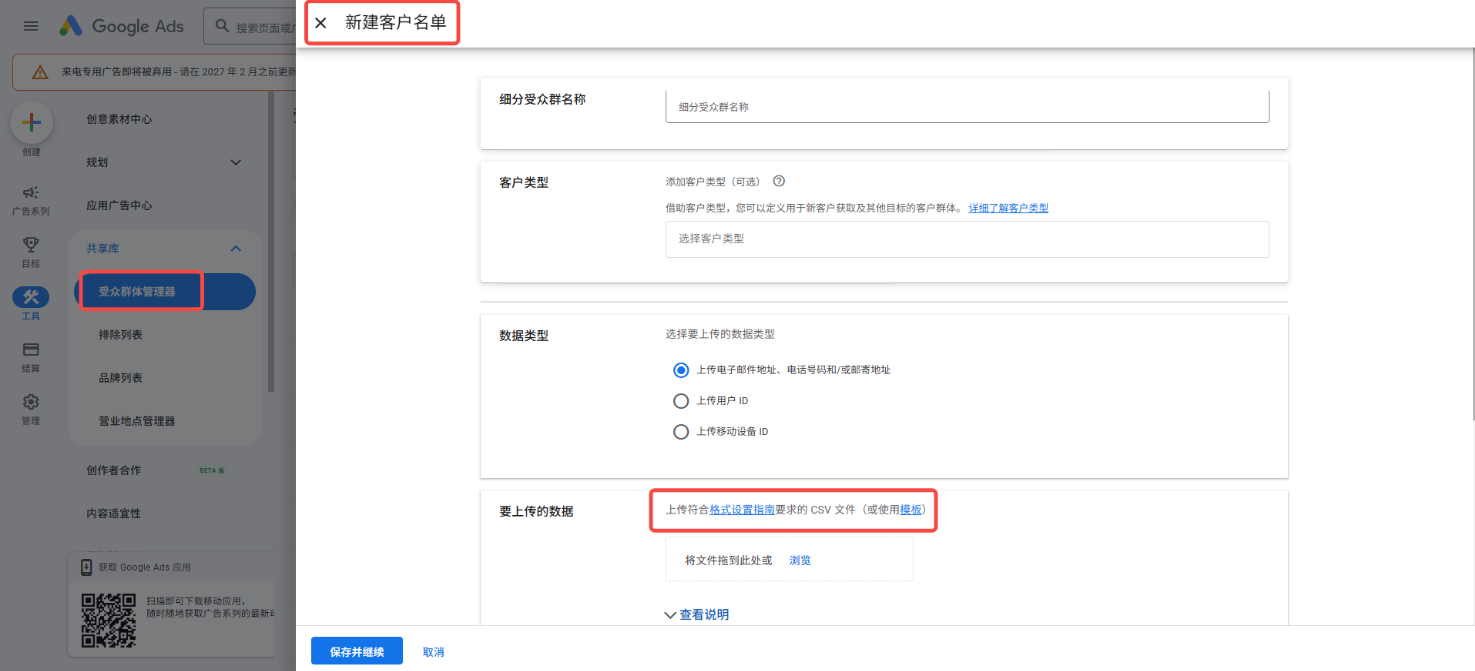Click the 保存并继续 button
1475x671 pixels.
[x=357, y=650]
